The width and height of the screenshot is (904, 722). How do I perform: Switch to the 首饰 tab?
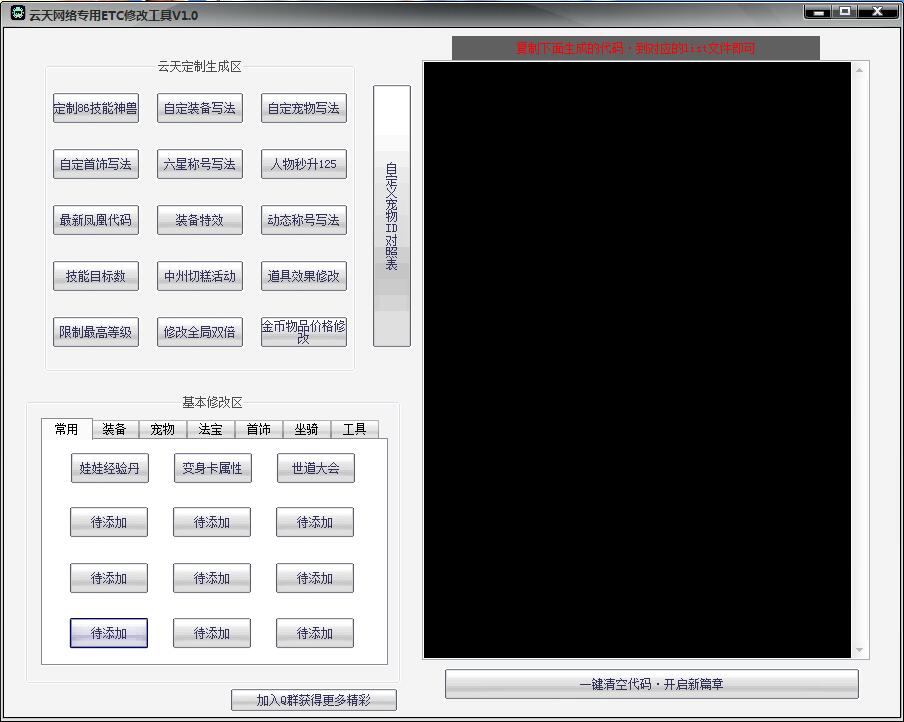click(258, 429)
